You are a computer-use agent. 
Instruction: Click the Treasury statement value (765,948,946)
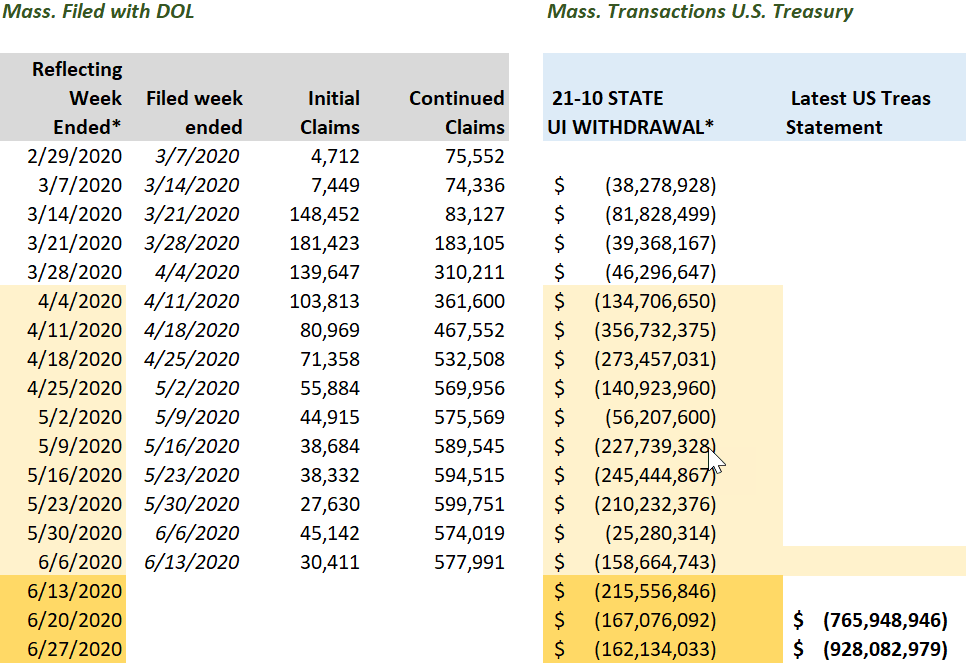[884, 620]
